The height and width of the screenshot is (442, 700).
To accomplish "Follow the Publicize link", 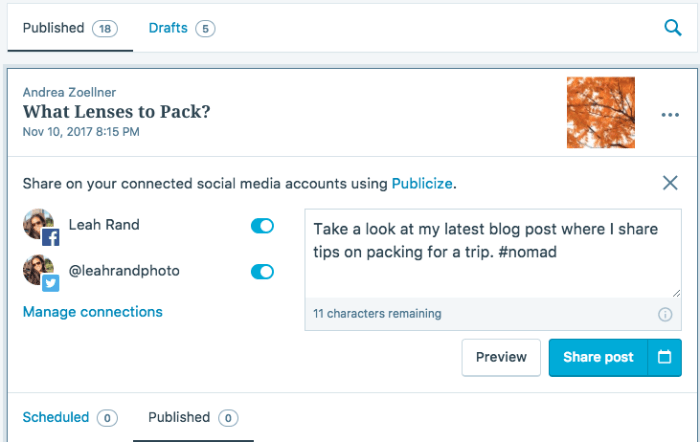I will (422, 184).
